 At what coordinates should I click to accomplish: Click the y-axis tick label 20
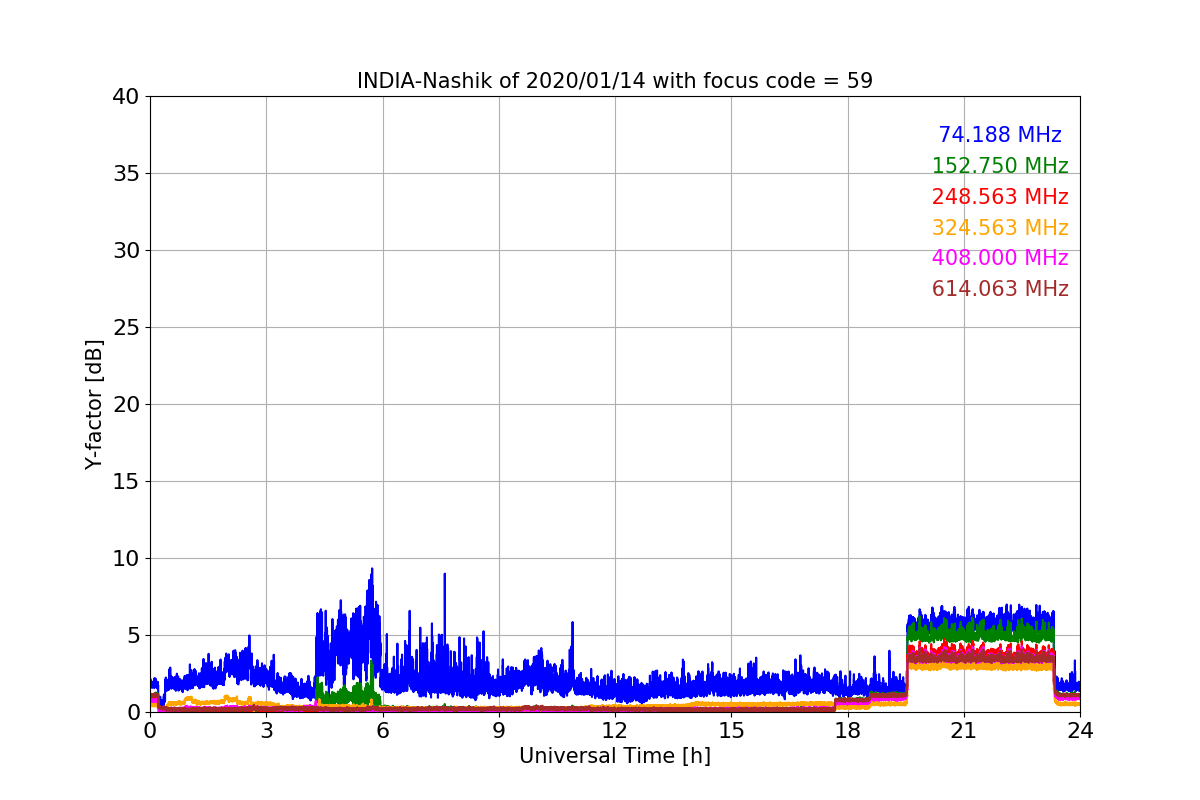click(126, 405)
